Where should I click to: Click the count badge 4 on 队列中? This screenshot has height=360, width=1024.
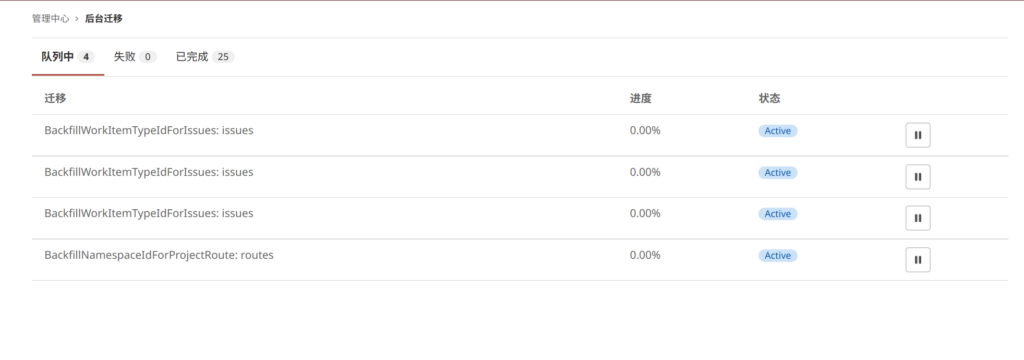(86, 57)
